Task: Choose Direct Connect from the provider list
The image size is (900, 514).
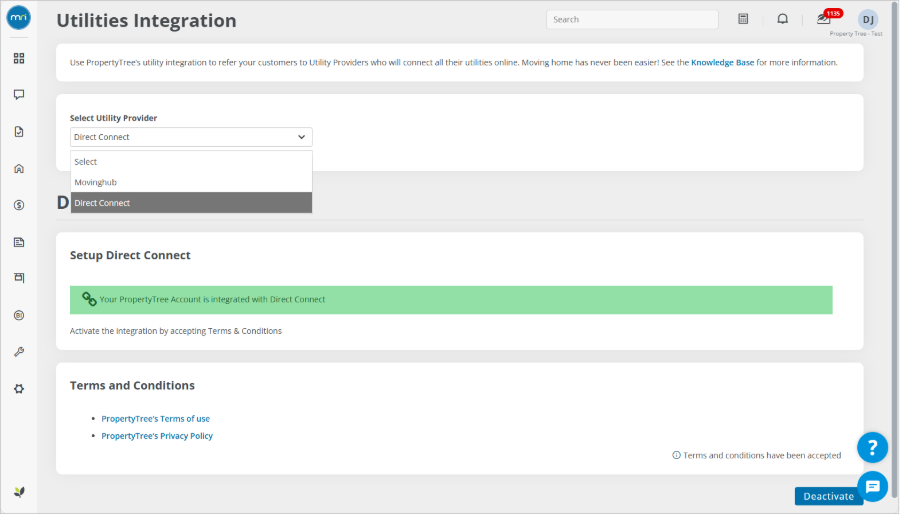Action: 191,203
